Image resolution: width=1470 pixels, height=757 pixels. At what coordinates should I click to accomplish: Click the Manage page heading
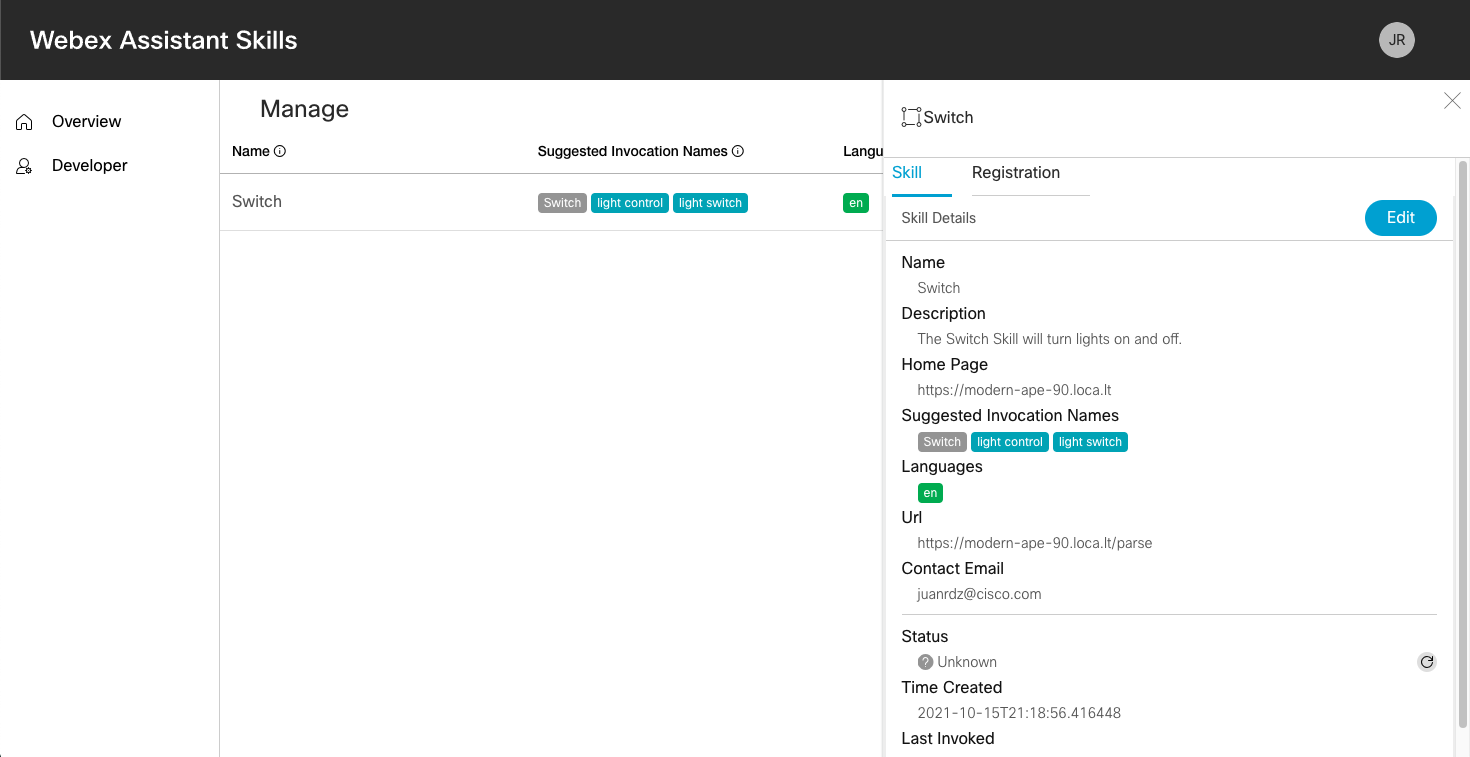pos(304,109)
